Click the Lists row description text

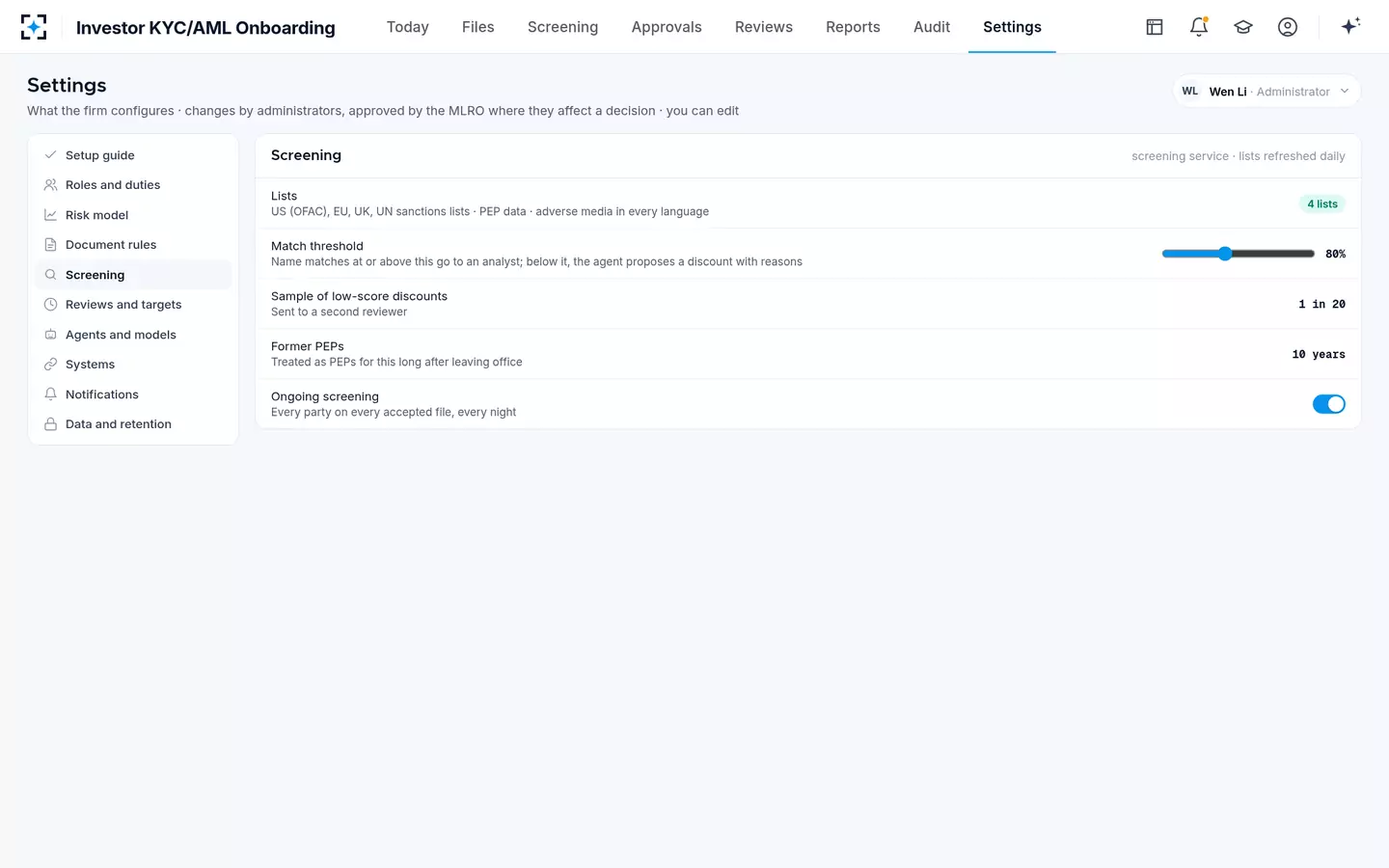point(490,211)
